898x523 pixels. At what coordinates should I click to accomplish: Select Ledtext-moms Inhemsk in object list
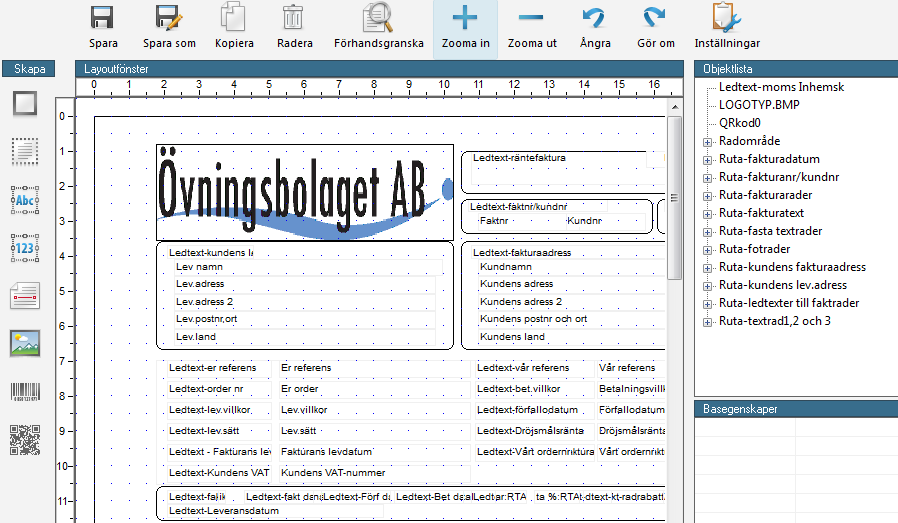coord(781,87)
